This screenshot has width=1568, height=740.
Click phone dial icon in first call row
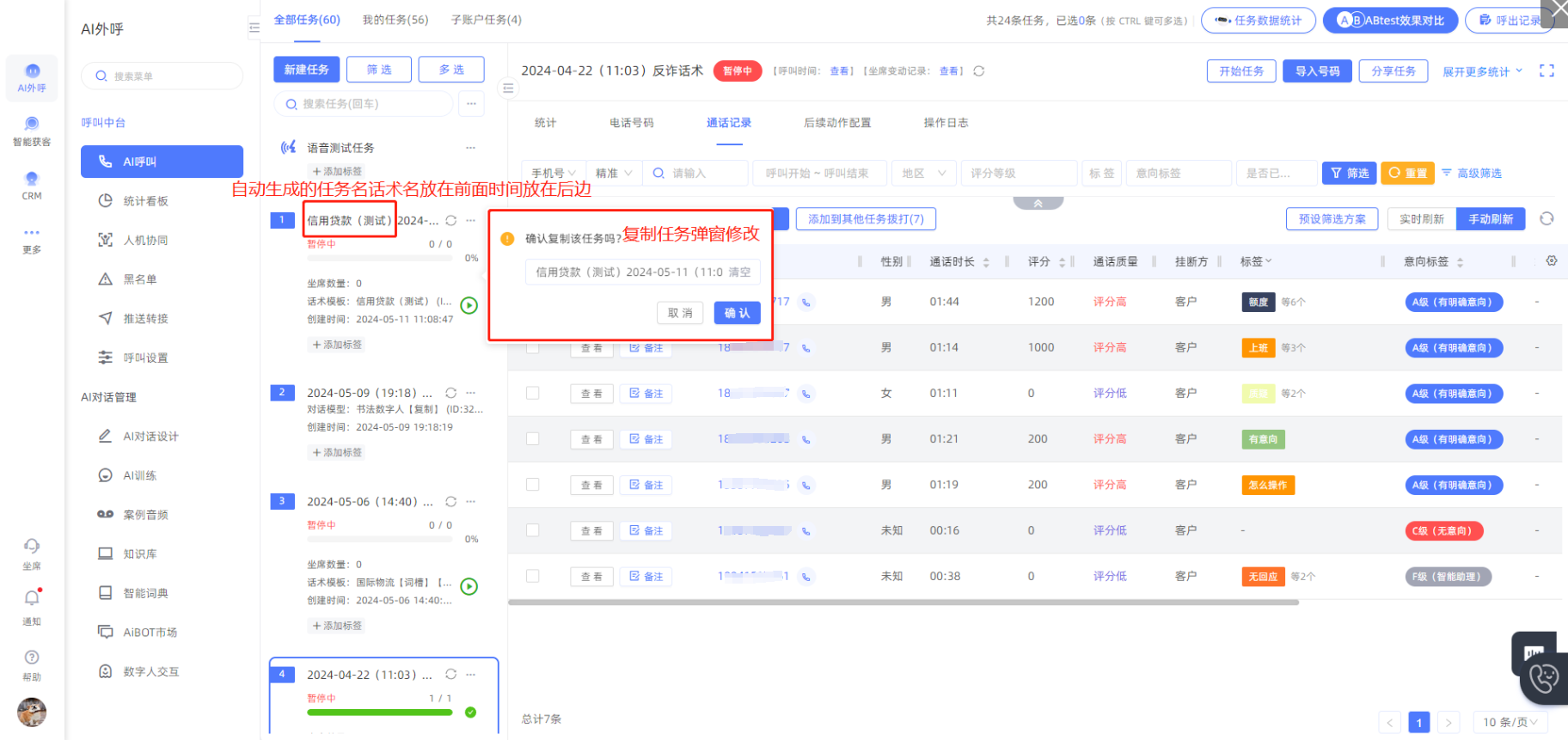[x=805, y=303]
